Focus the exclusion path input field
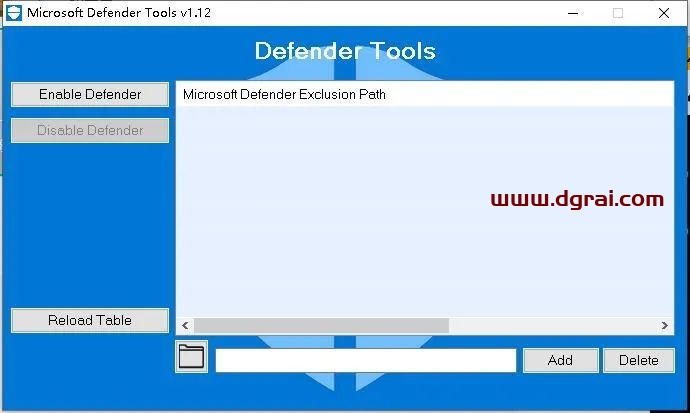Image resolution: width=690 pixels, height=413 pixels. [x=366, y=360]
